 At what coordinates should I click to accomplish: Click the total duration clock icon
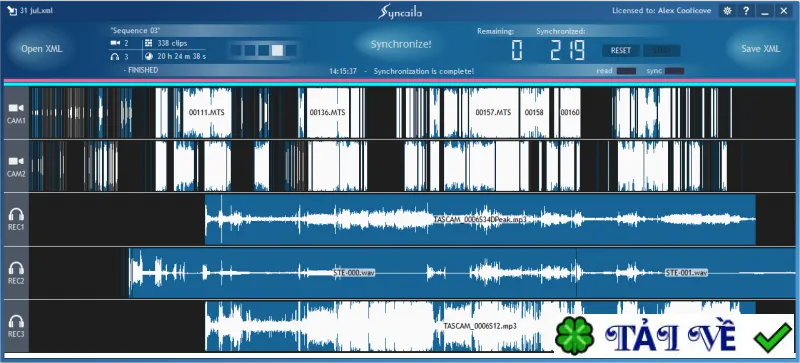tap(148, 56)
